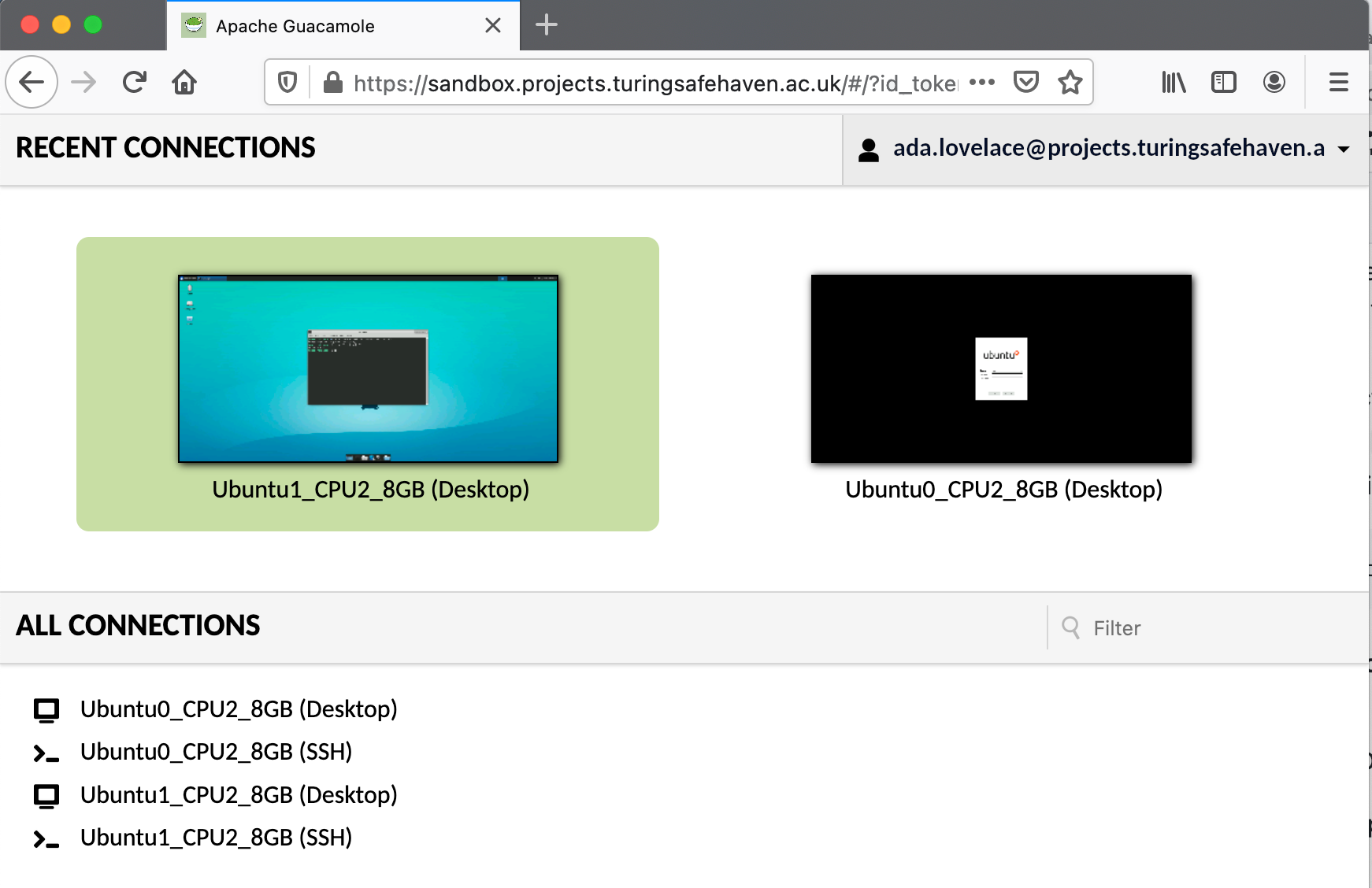Click the URL address bar
This screenshot has height=888, width=1372.
655,82
